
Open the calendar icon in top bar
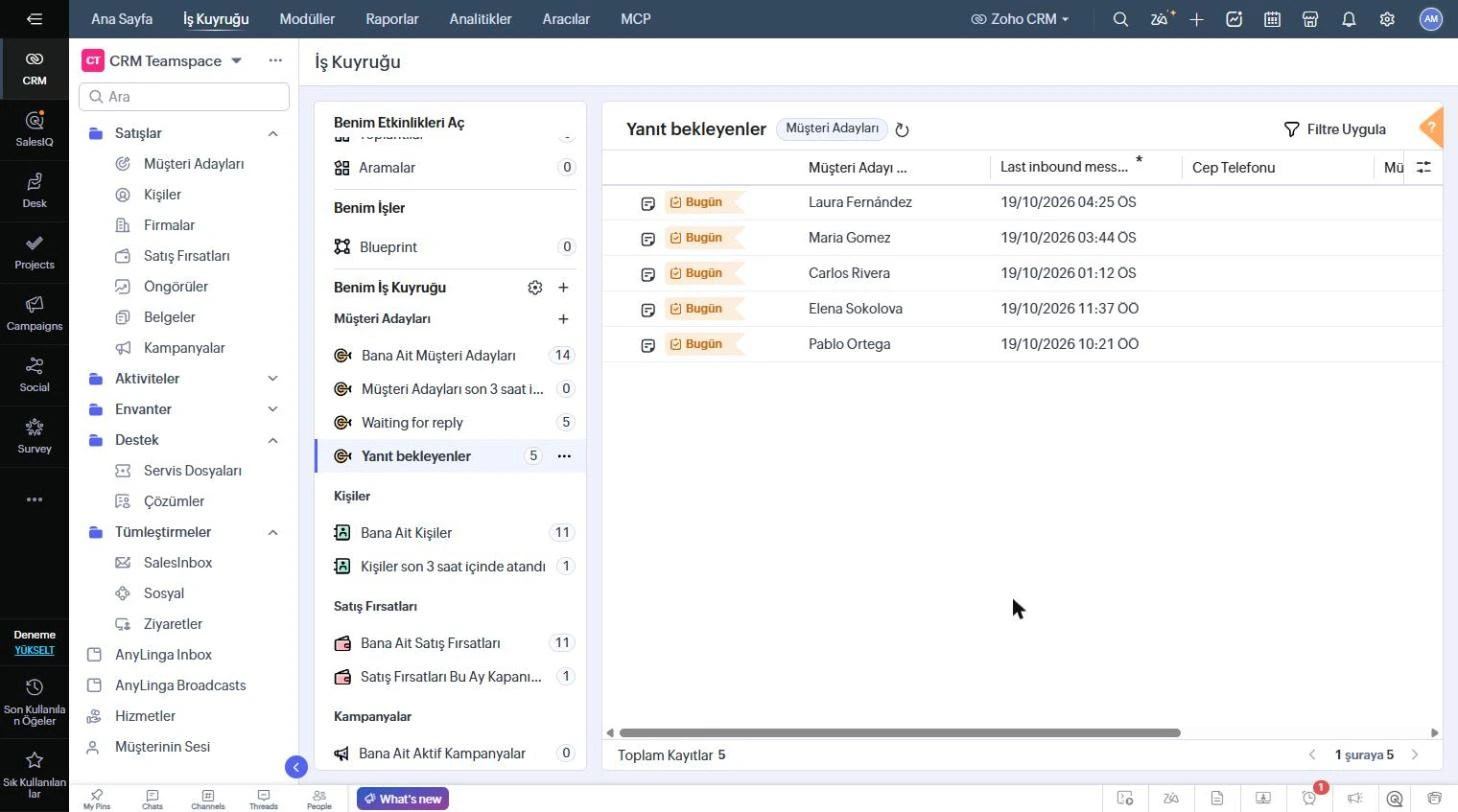click(x=1272, y=19)
